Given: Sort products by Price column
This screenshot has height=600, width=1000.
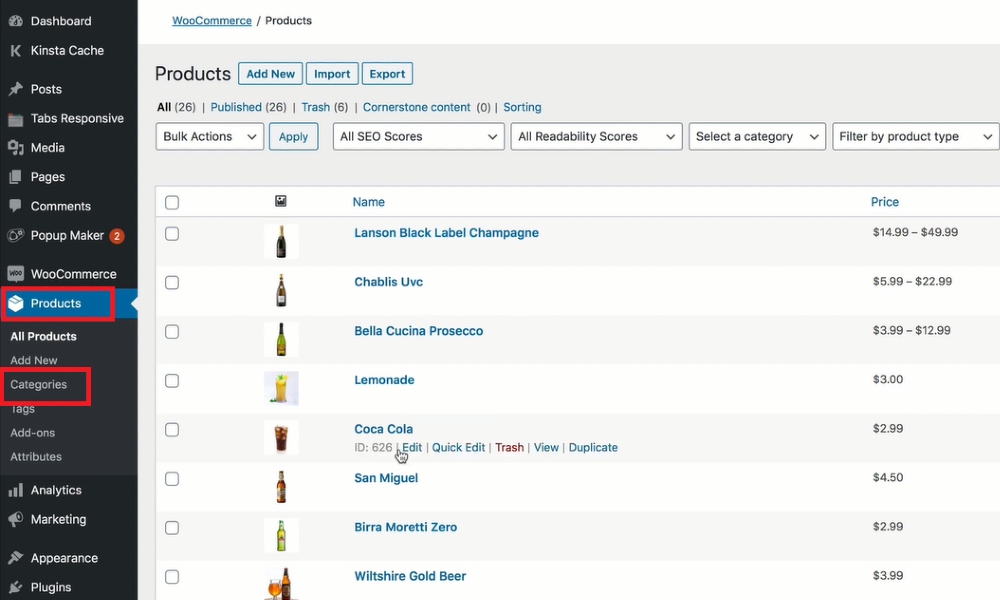Looking at the screenshot, I should [885, 202].
